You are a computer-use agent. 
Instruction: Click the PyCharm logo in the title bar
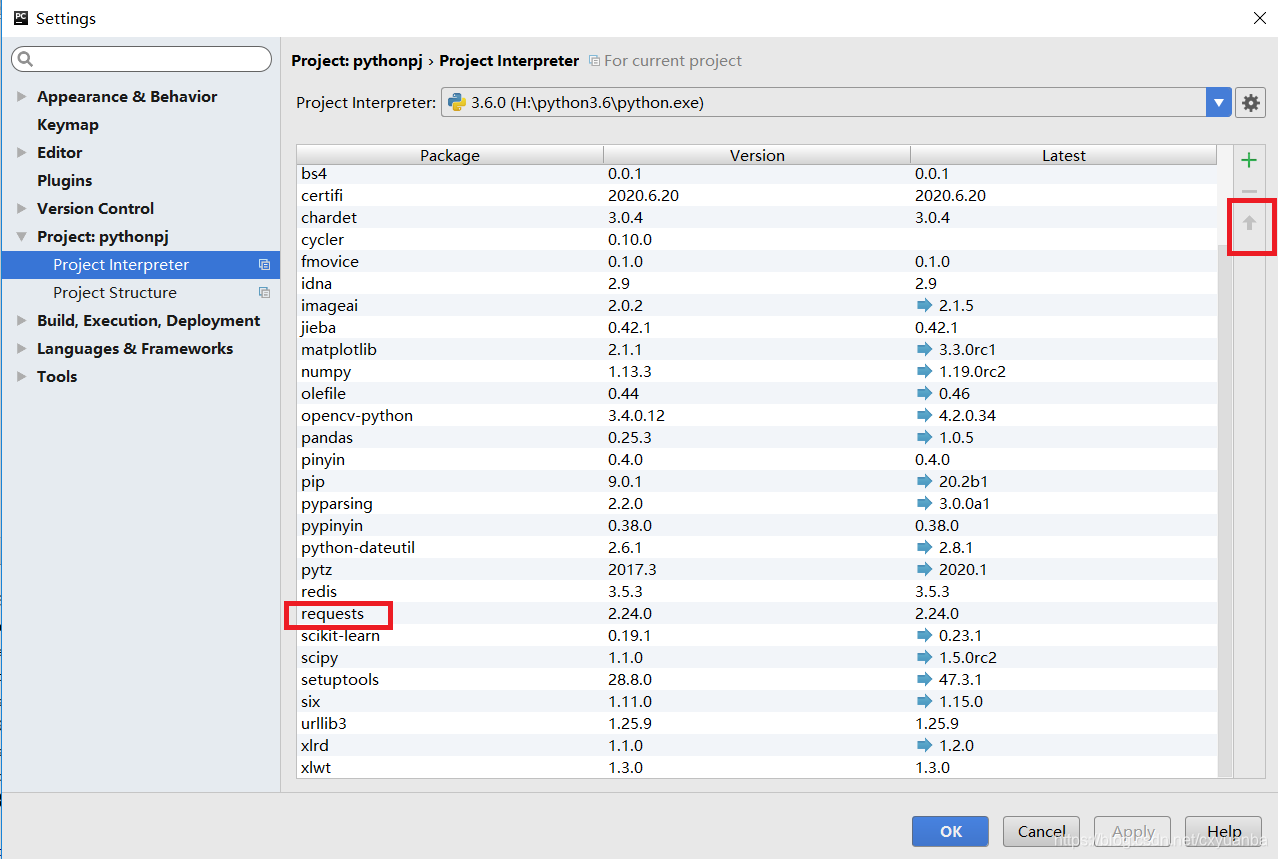[x=20, y=18]
